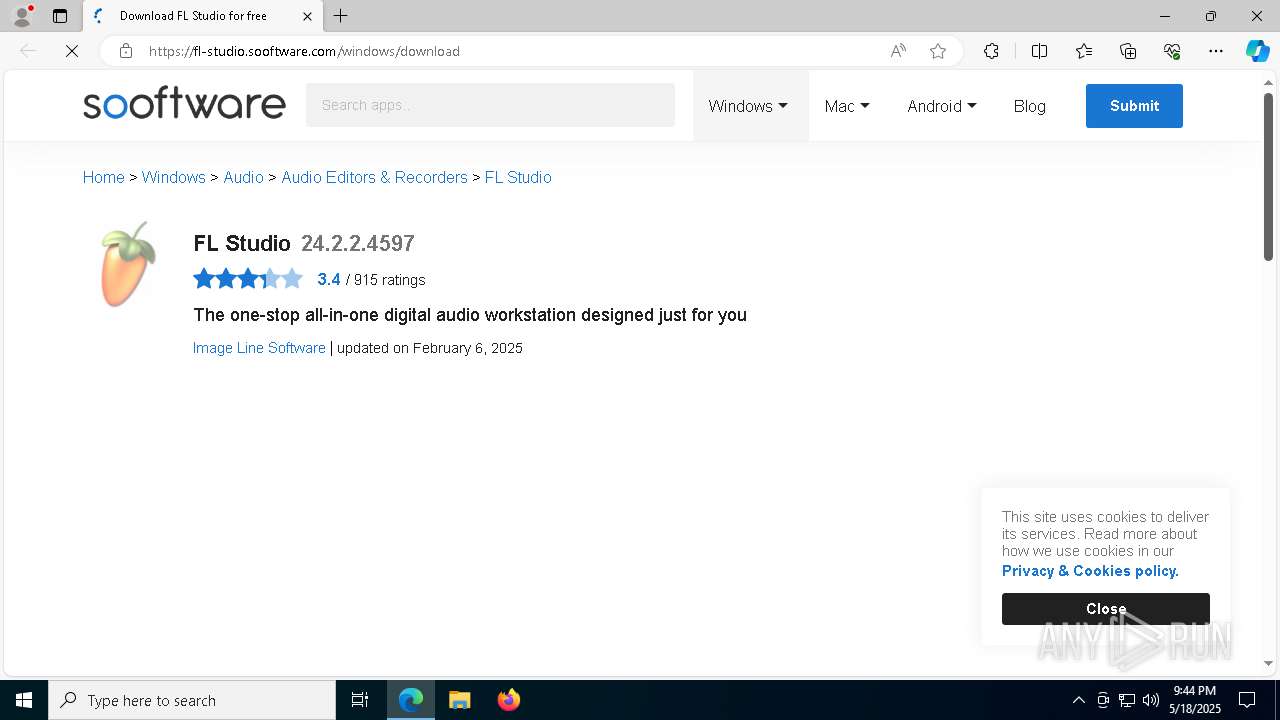
Task: Open the clock and date flyout
Action: tap(1195, 700)
